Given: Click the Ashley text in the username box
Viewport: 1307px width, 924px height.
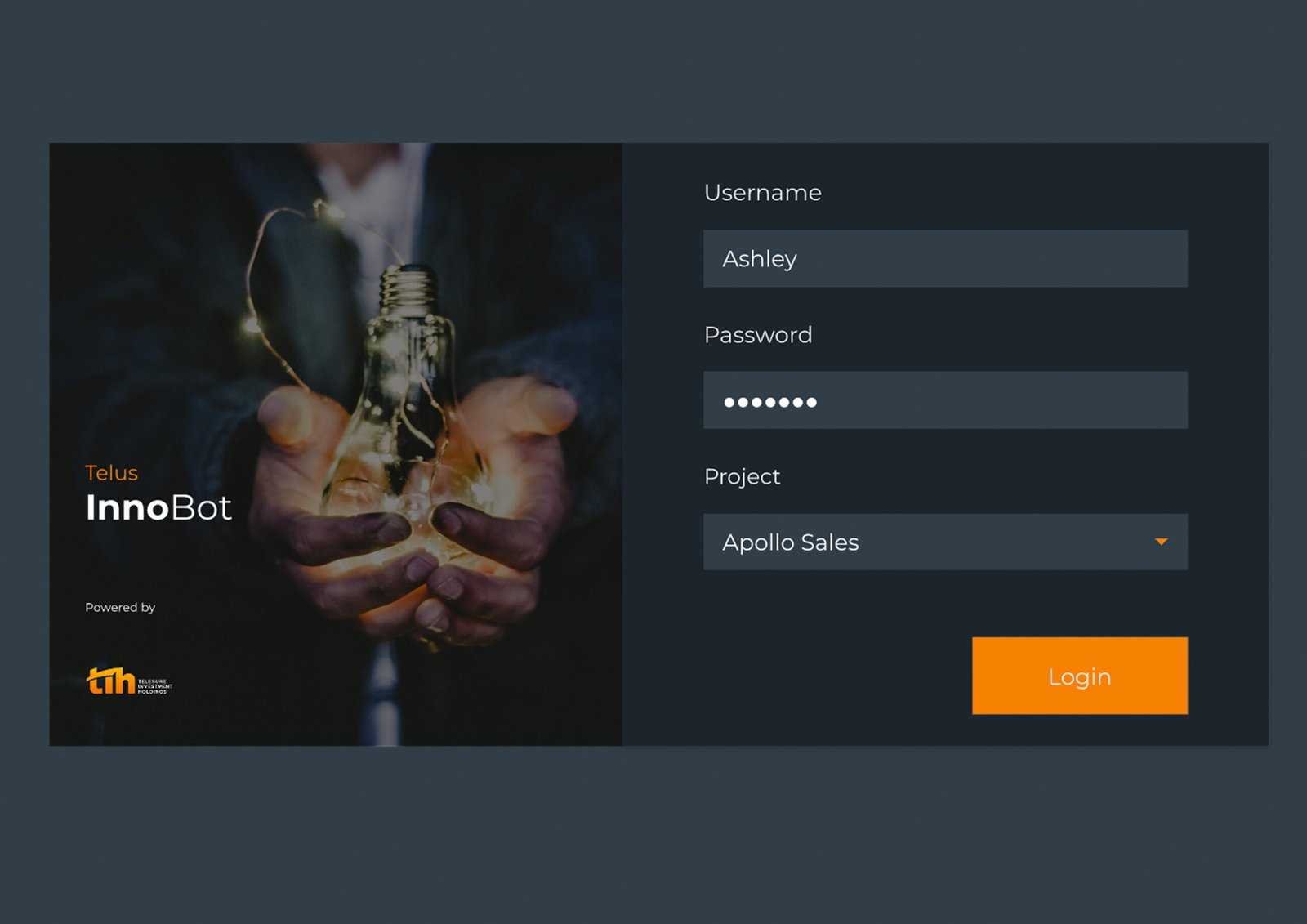Looking at the screenshot, I should (x=759, y=259).
